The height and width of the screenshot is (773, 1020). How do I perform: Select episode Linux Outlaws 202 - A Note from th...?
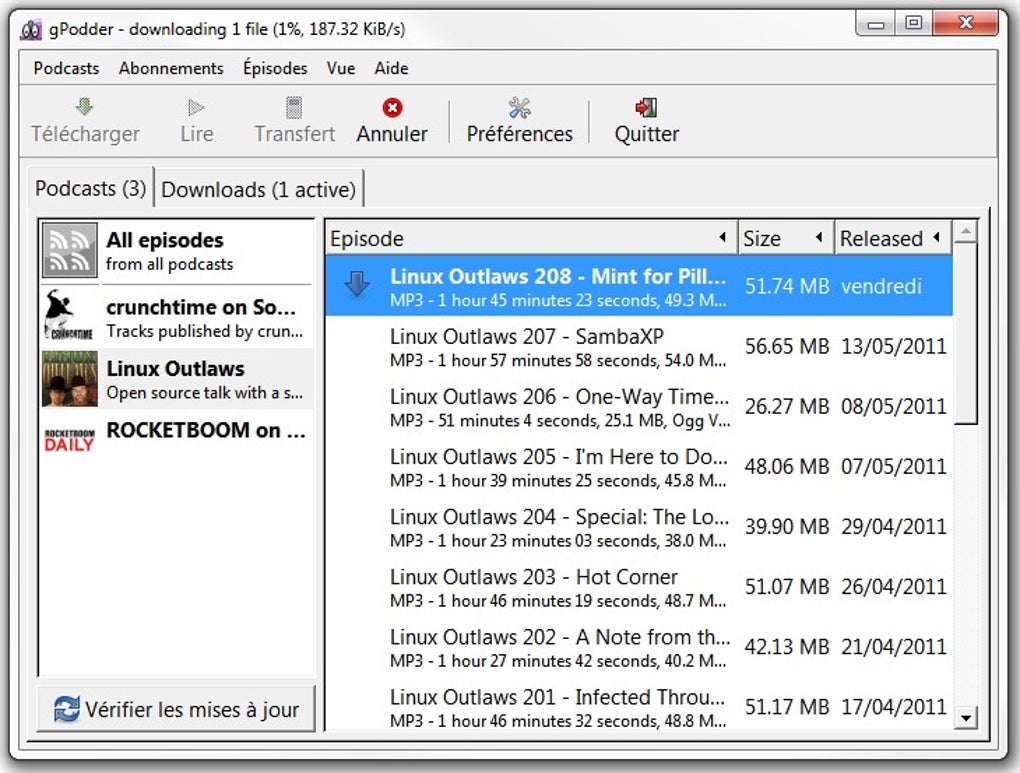coord(639,647)
